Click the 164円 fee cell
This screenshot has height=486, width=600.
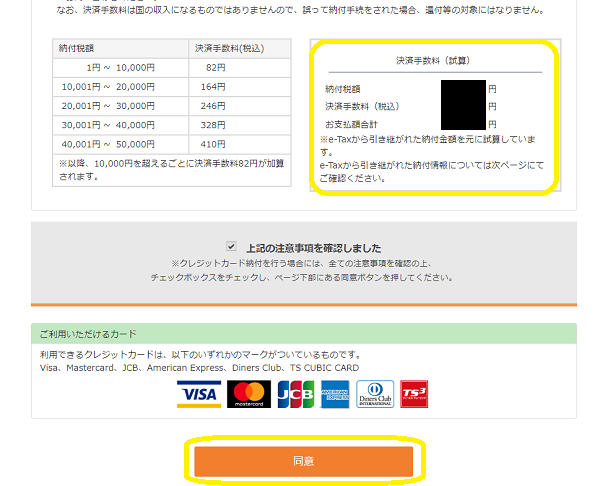240,87
